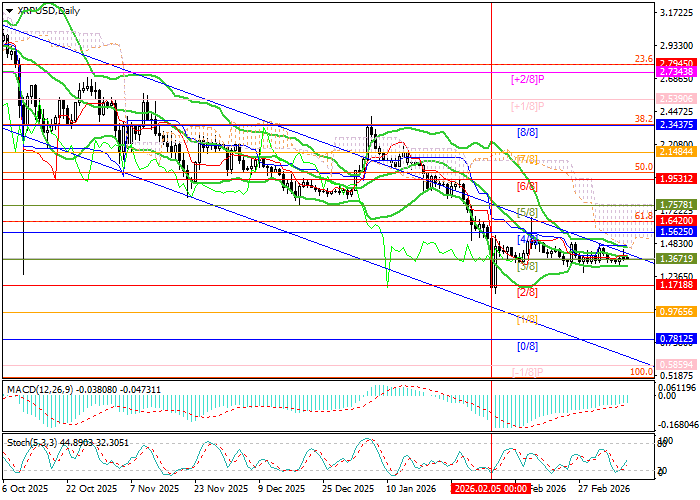Select the red 1.17188 price tag
Screen dimensions: 700x500
pos(676,285)
